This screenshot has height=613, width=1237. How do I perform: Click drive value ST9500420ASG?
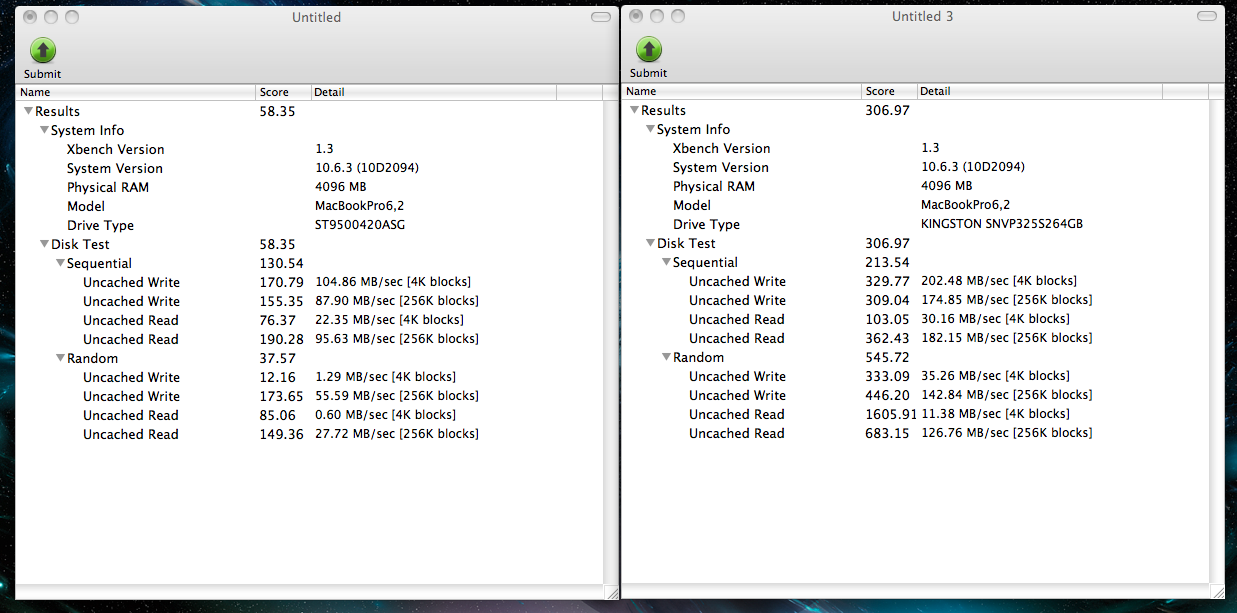point(360,226)
